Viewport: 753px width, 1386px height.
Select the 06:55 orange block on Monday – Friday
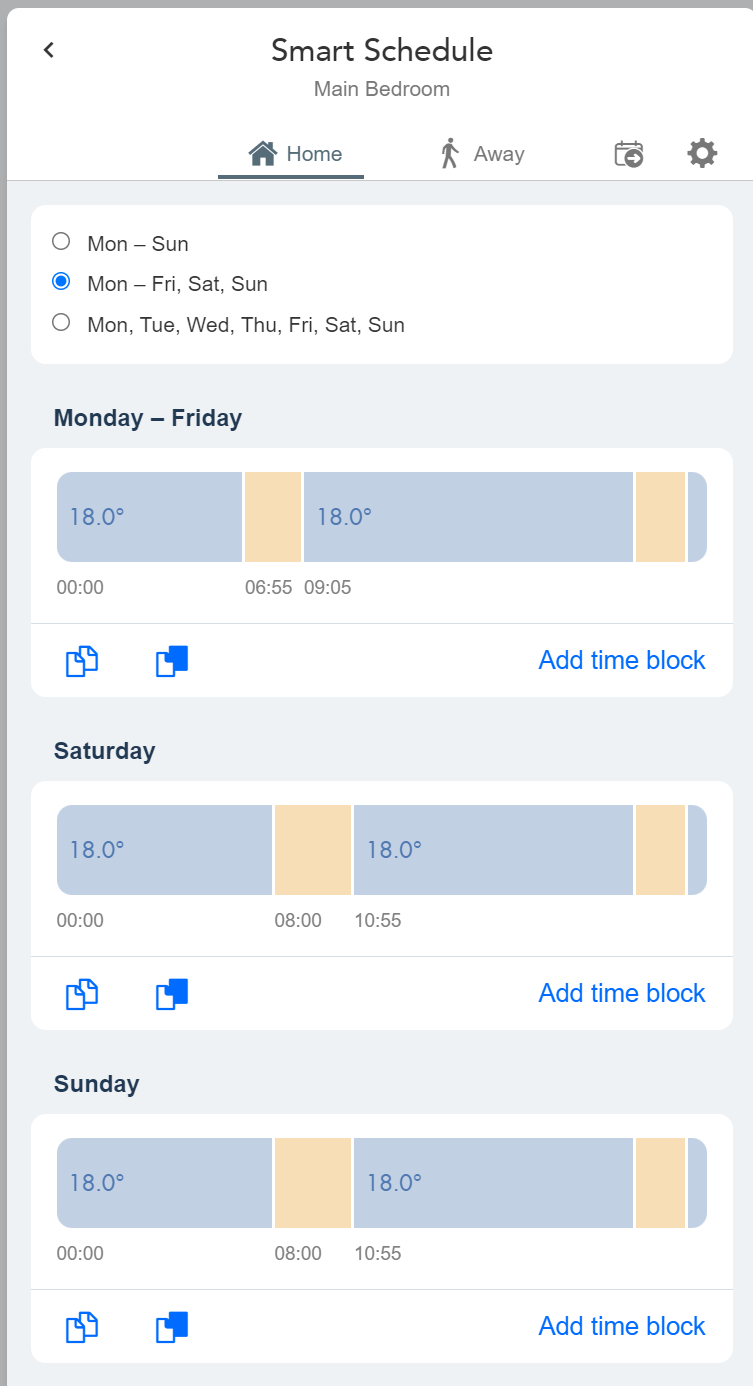273,517
